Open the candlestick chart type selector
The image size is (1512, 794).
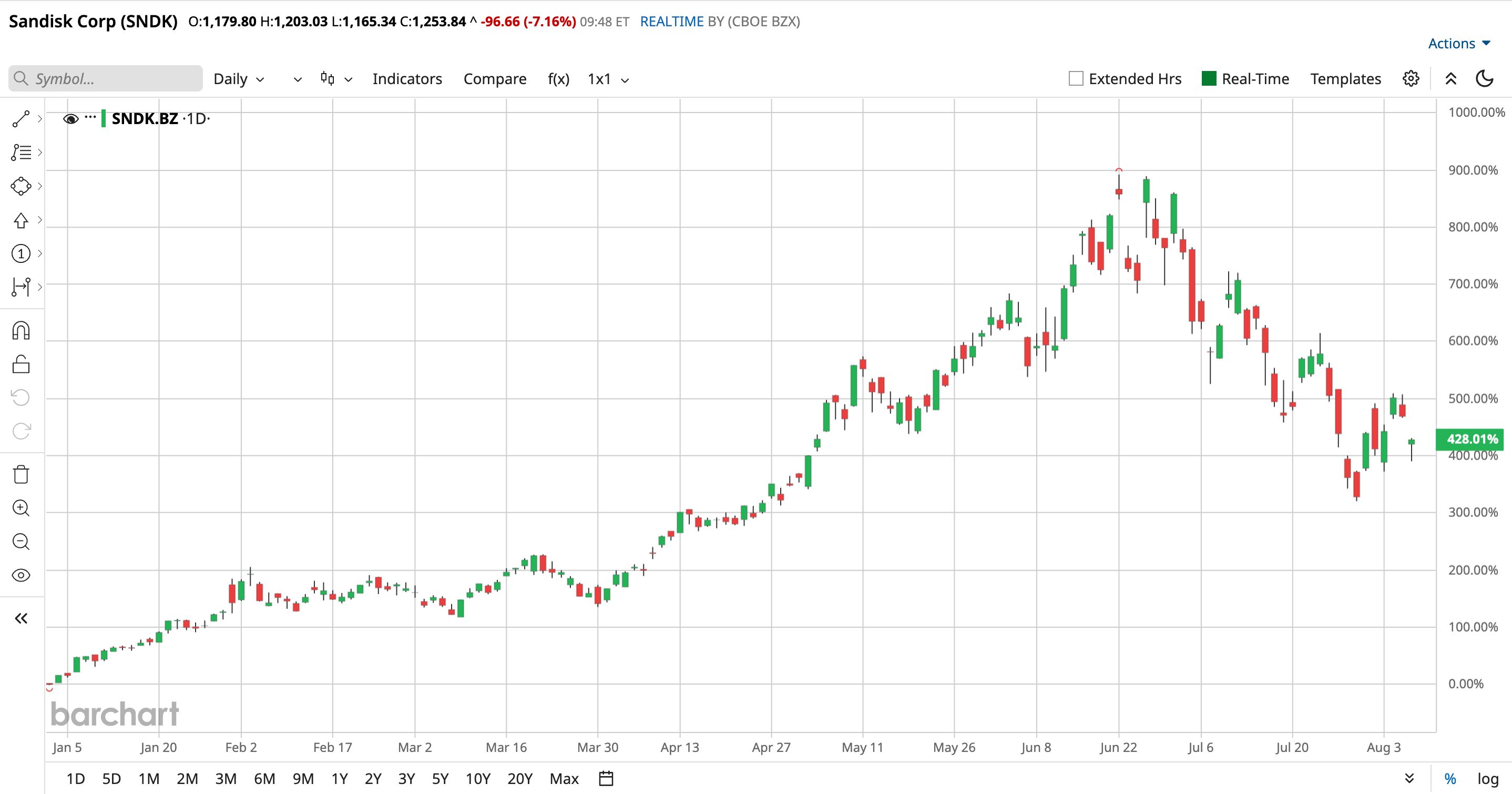pyautogui.click(x=328, y=79)
